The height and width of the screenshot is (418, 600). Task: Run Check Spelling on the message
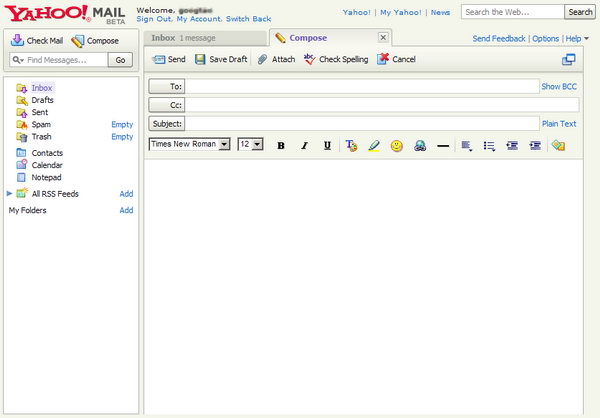[x=336, y=59]
